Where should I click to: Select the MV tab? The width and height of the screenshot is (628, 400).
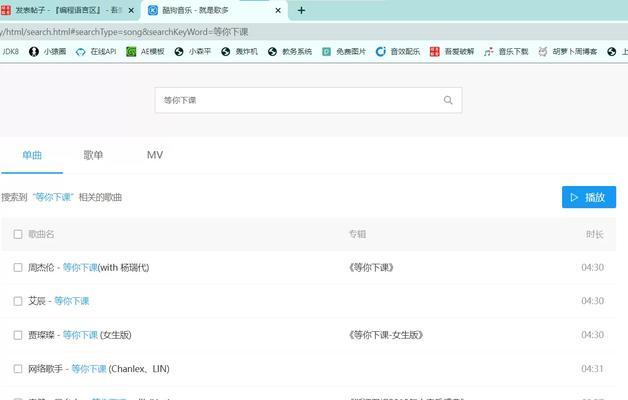155,155
